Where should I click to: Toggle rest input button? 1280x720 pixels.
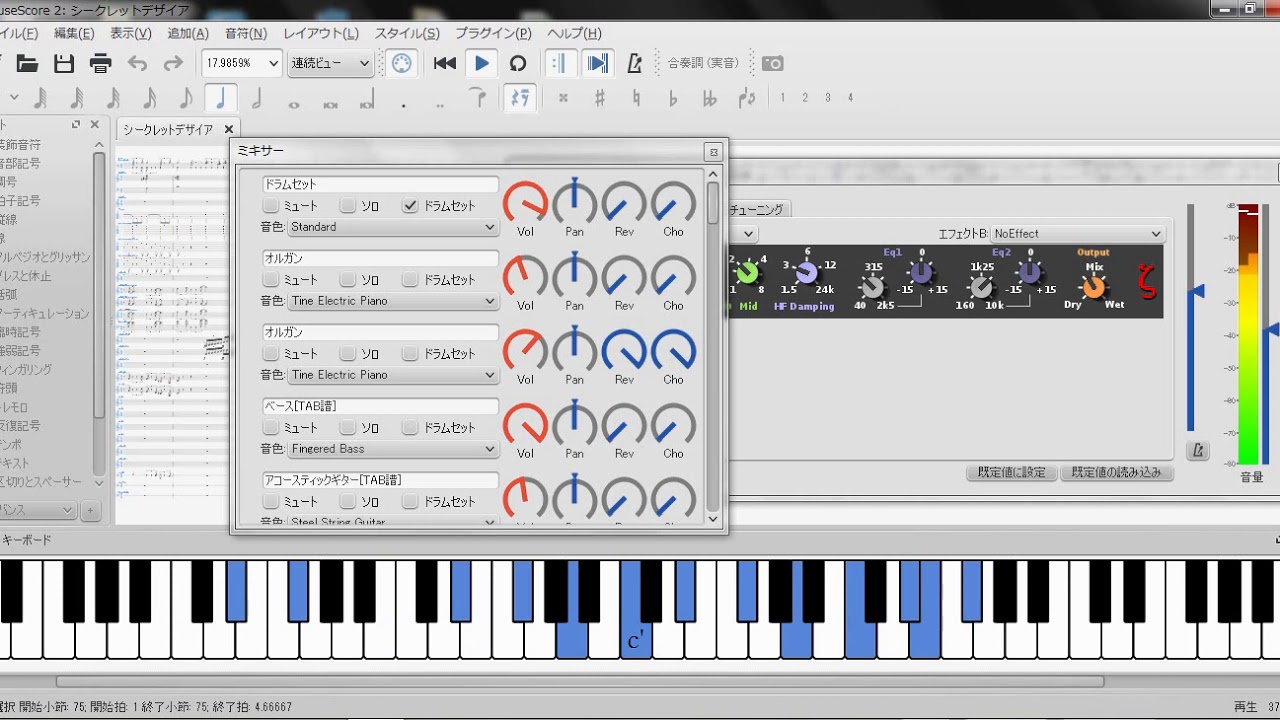(x=519, y=98)
